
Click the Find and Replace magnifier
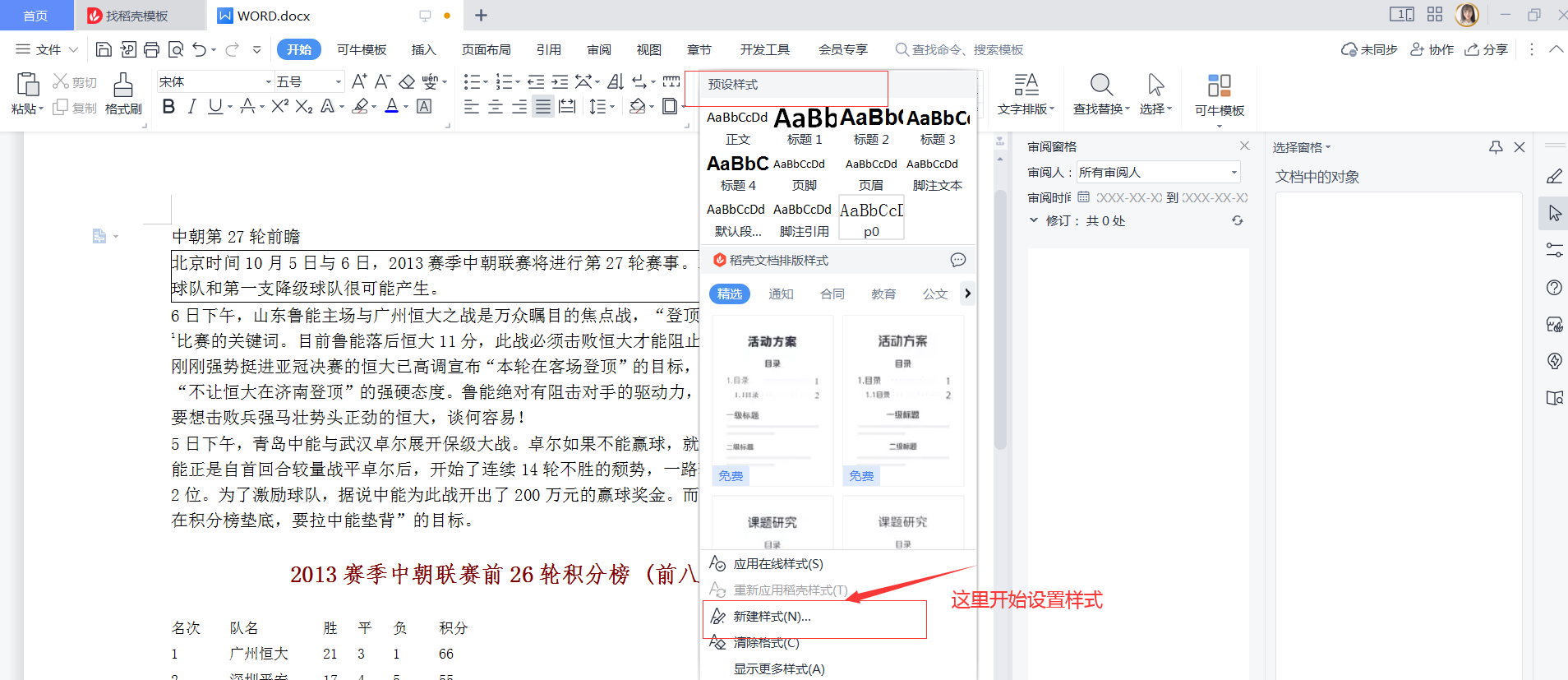coord(1101,85)
